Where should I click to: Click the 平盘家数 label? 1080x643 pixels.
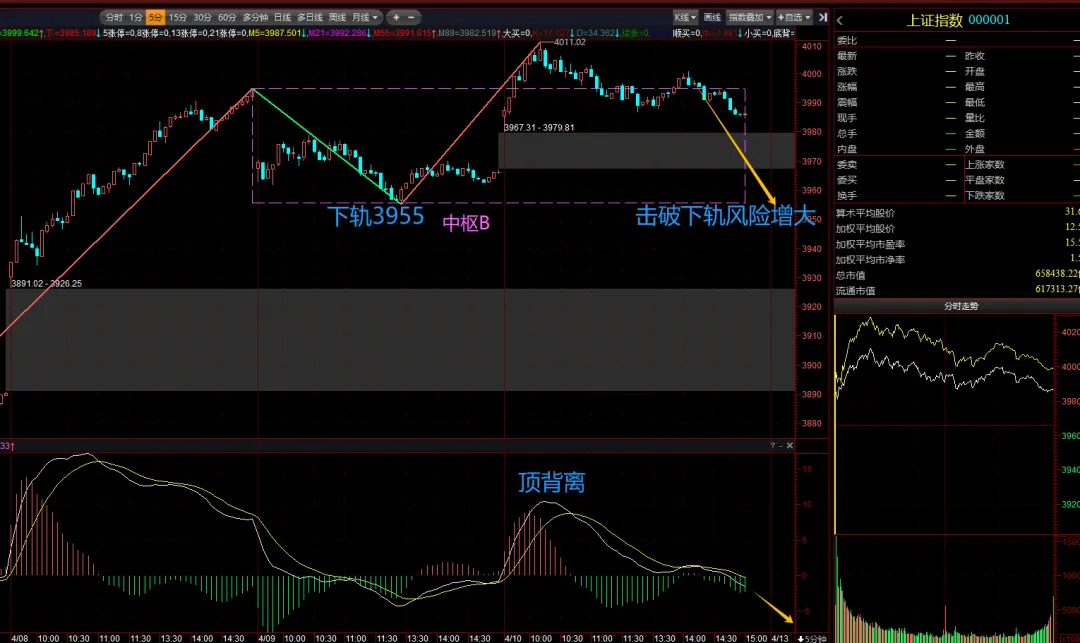[984, 180]
